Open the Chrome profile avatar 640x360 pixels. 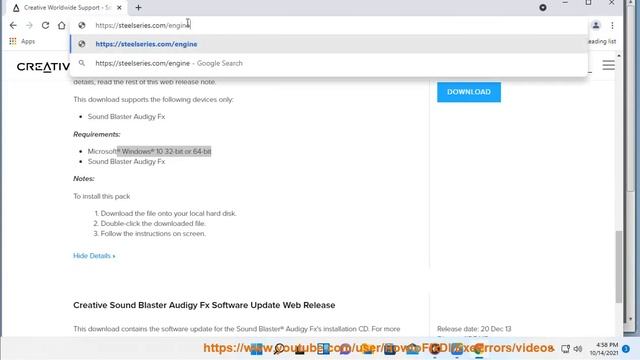[596, 25]
